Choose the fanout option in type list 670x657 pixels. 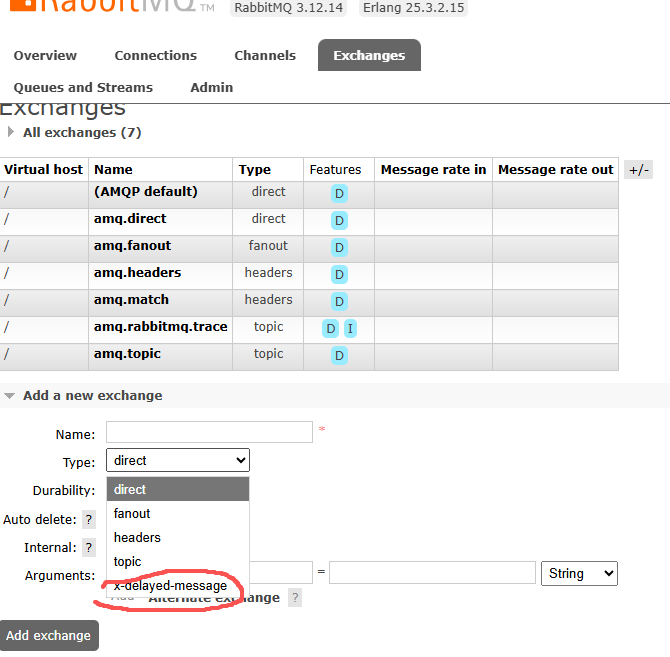[x=132, y=514]
